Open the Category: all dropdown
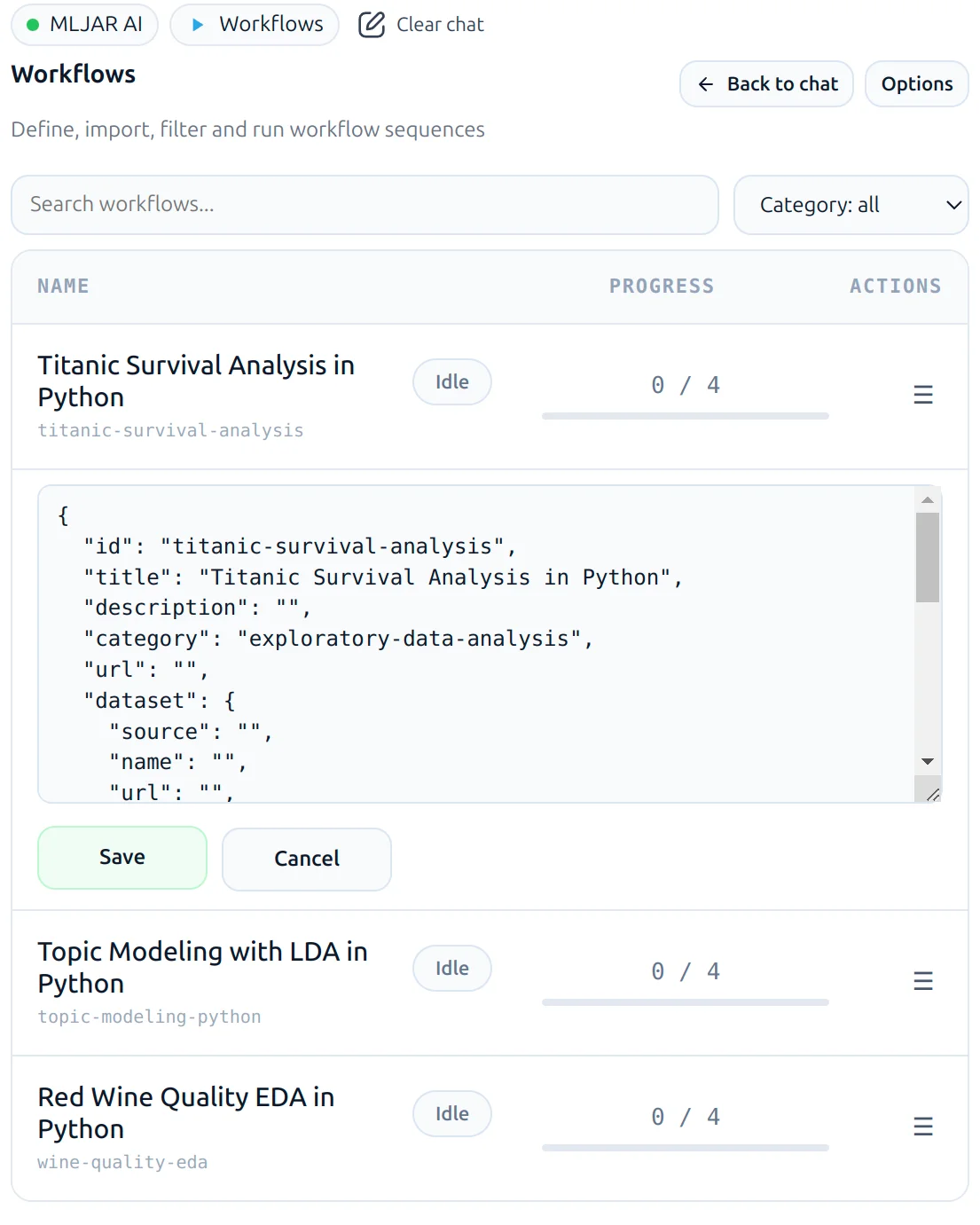The width and height of the screenshot is (980, 1225). point(851,205)
